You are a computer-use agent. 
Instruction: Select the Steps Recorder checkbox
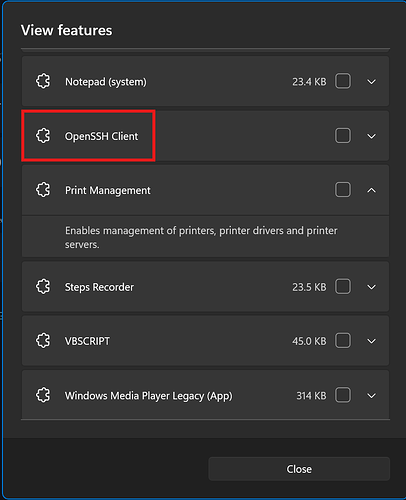point(343,286)
